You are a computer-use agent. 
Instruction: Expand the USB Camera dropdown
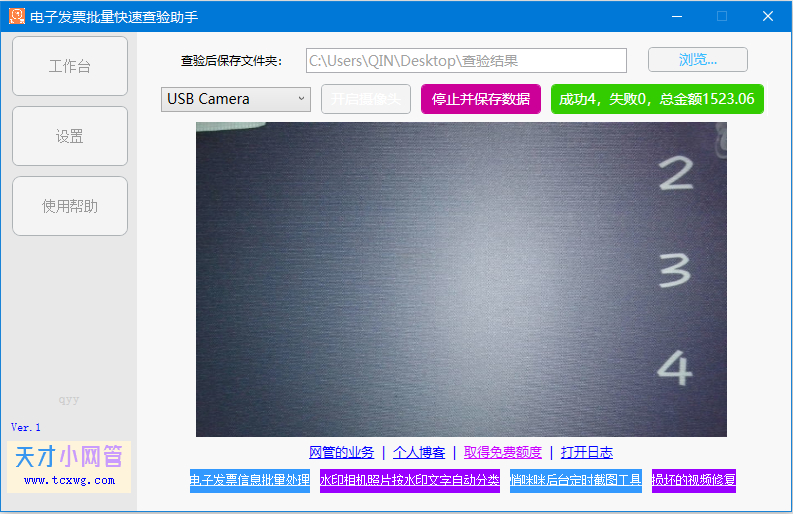pos(236,99)
